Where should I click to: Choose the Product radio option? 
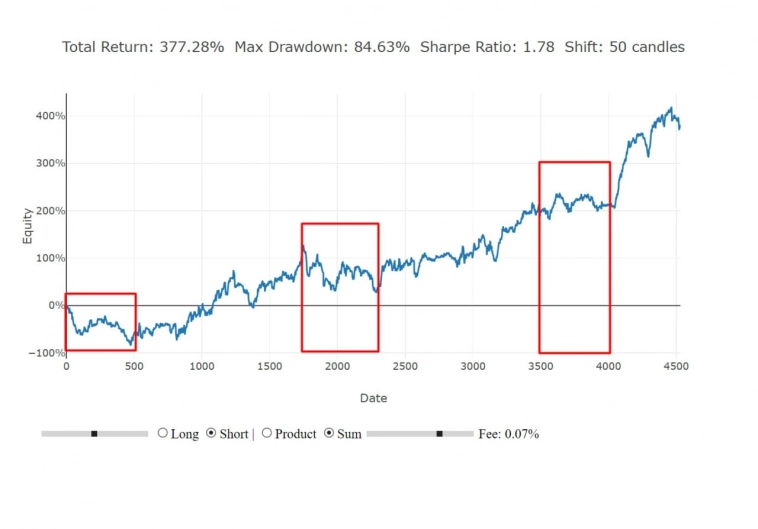point(266,434)
